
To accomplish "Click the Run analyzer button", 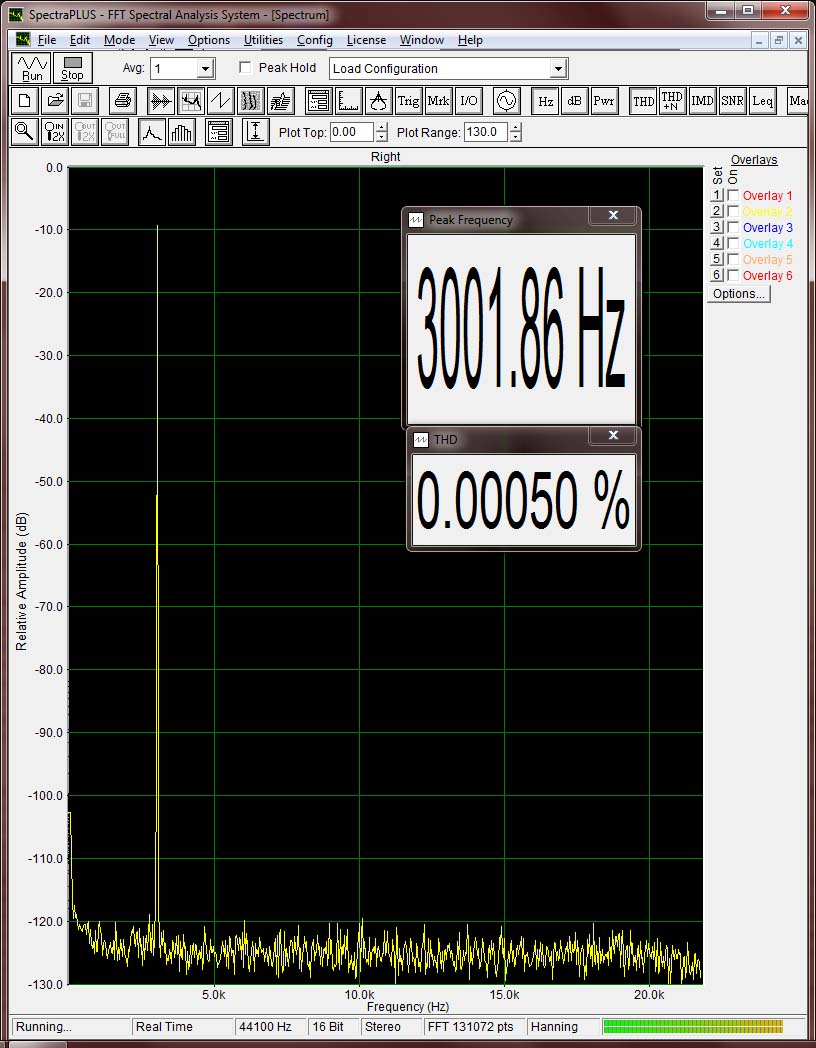I will coord(32,68).
